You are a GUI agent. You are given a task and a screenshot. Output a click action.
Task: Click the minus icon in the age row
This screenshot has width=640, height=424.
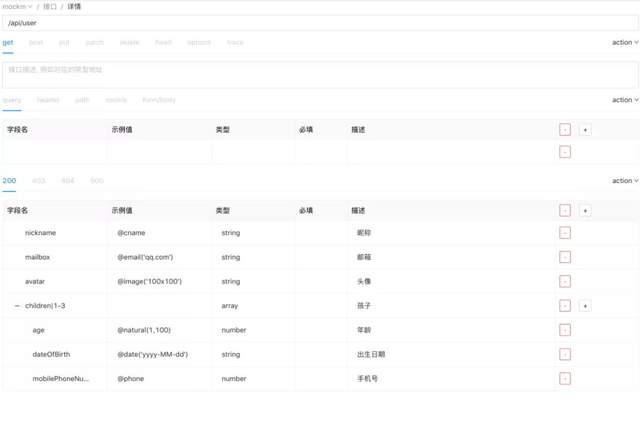tap(565, 330)
